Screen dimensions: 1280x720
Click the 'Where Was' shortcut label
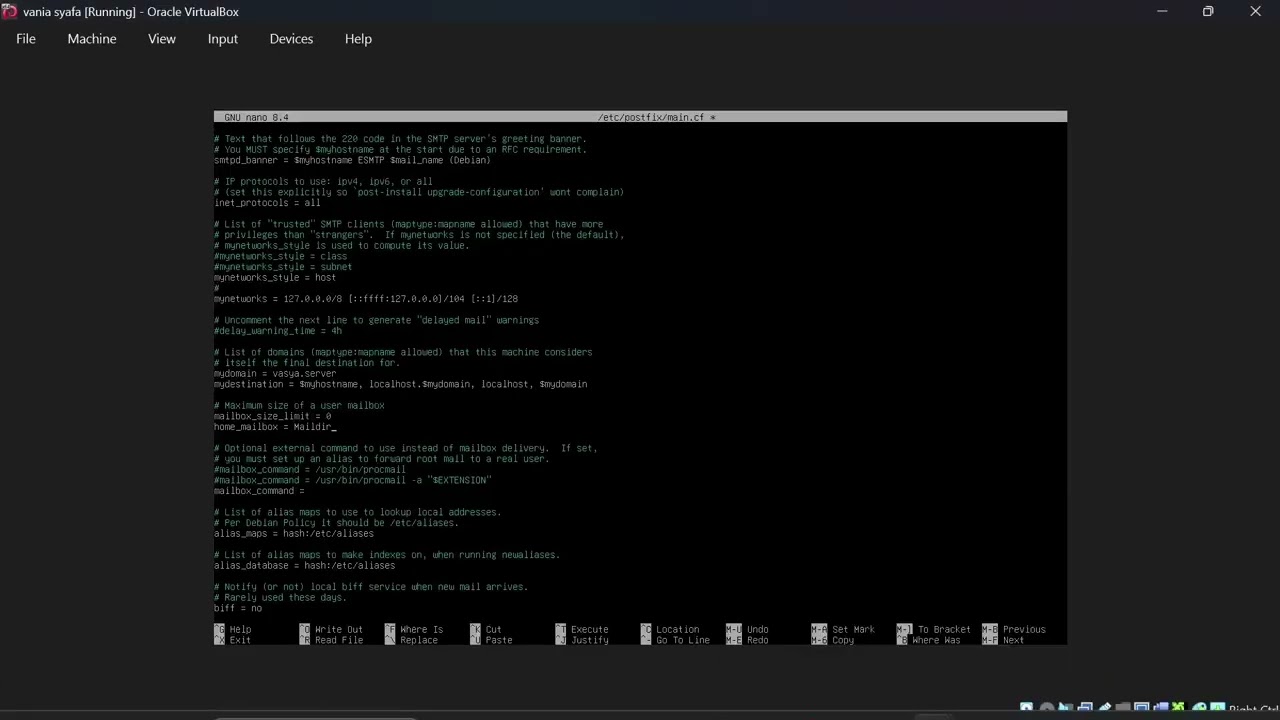[x=936, y=640]
